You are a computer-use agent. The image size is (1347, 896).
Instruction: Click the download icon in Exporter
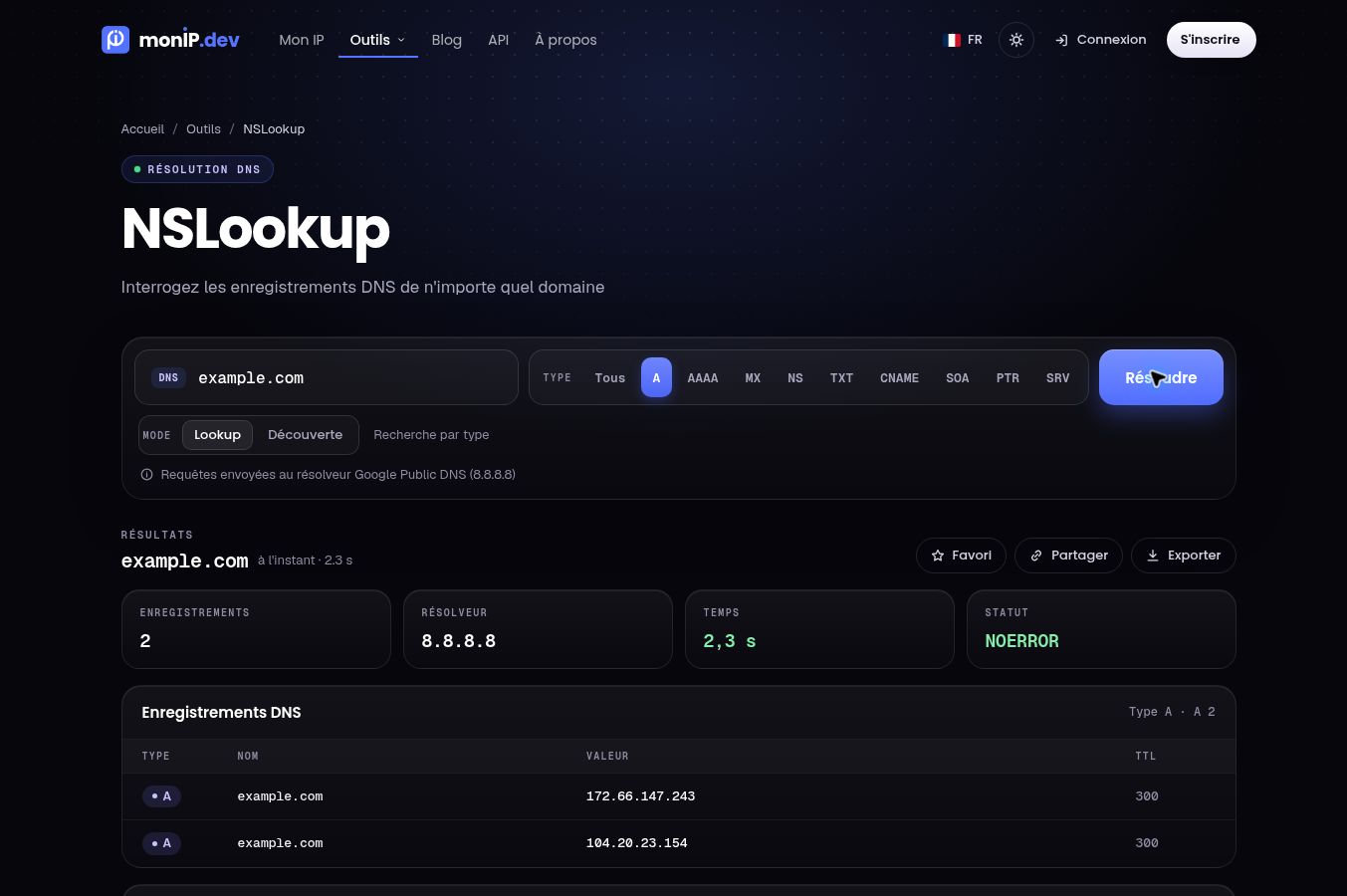click(1152, 556)
